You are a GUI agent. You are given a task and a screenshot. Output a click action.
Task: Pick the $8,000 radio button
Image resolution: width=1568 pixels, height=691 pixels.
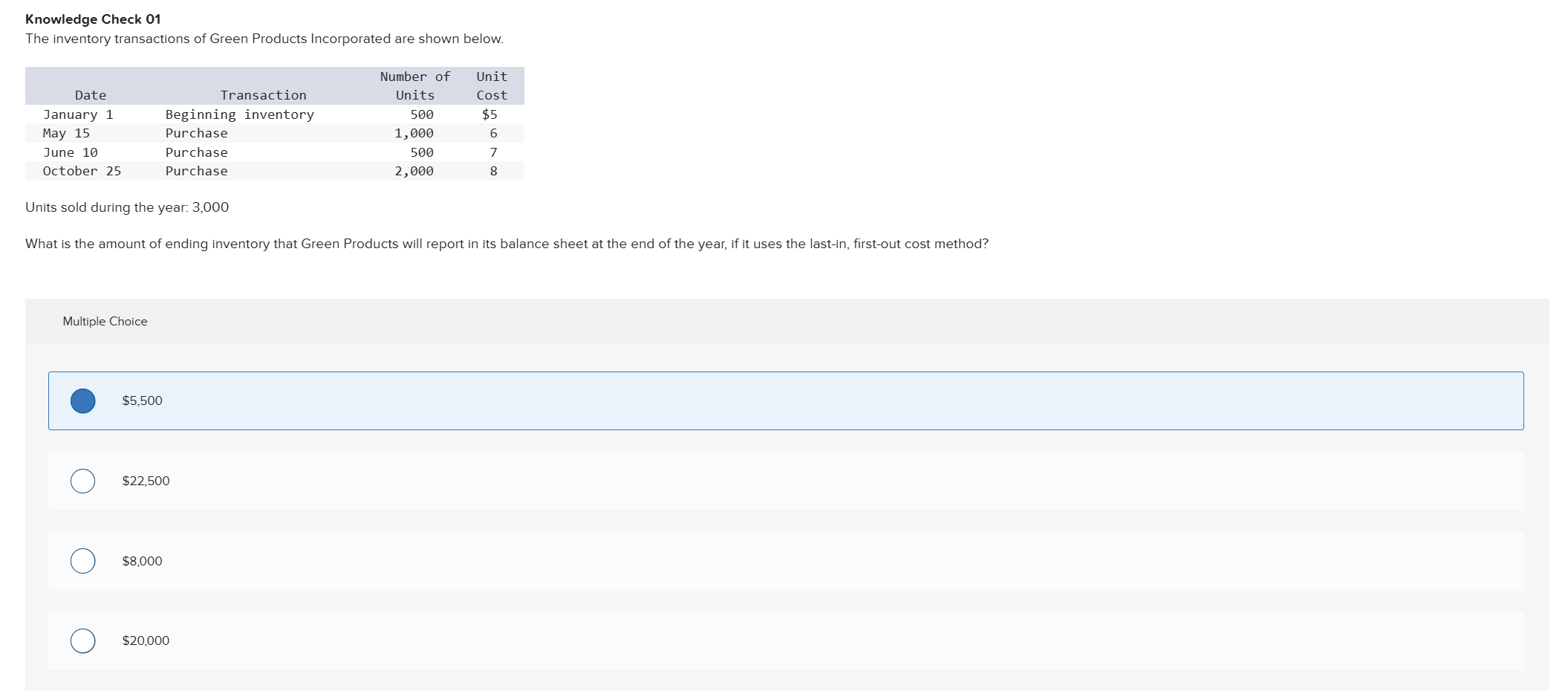(x=83, y=561)
